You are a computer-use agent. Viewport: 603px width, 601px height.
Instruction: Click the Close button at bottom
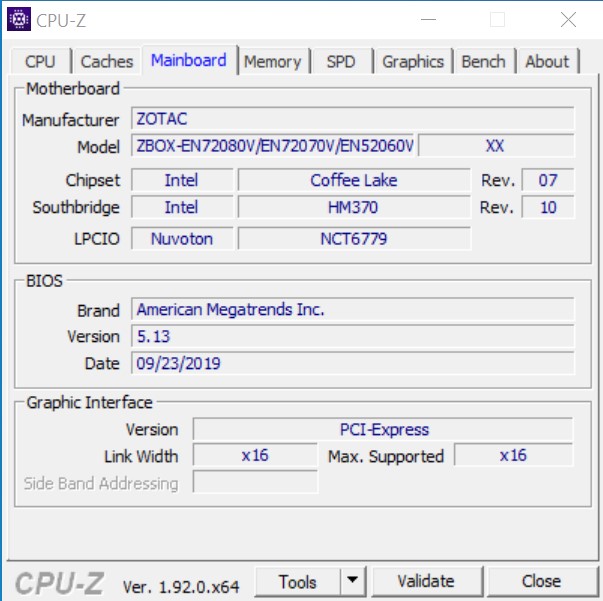[x=541, y=581]
